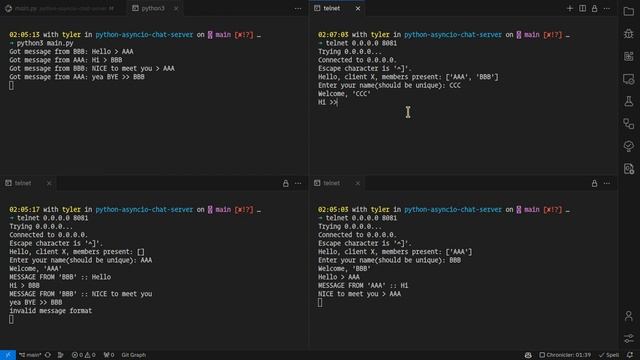
Task: Click the synchronize changes icon in status bar
Action: coord(48,355)
